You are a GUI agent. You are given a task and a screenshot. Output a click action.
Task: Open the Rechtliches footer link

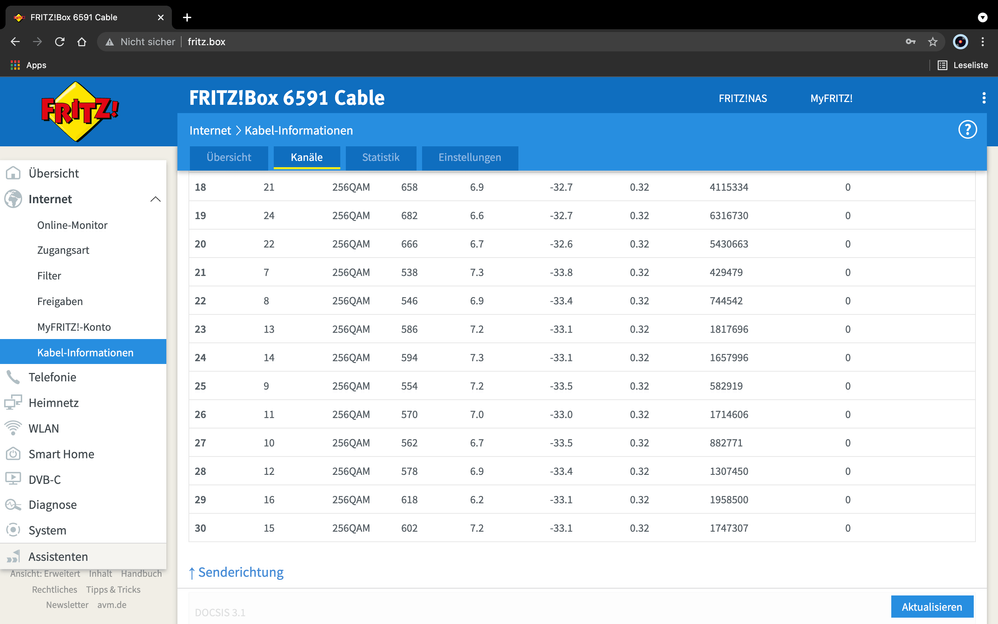55,590
